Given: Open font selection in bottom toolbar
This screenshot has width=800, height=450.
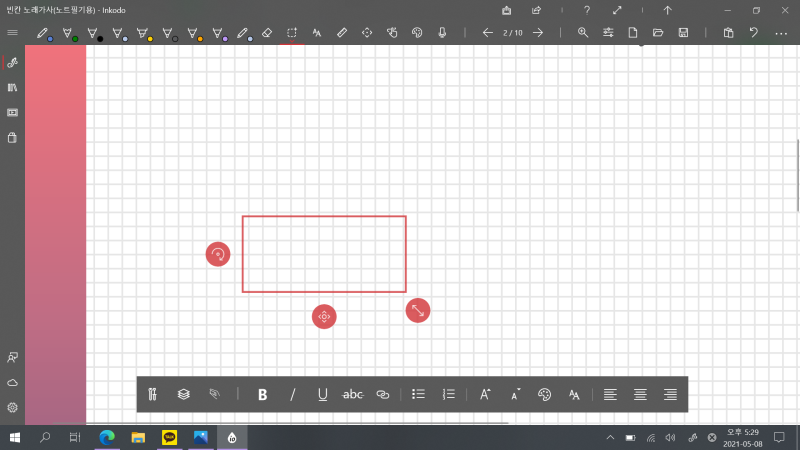Looking at the screenshot, I should tap(574, 394).
